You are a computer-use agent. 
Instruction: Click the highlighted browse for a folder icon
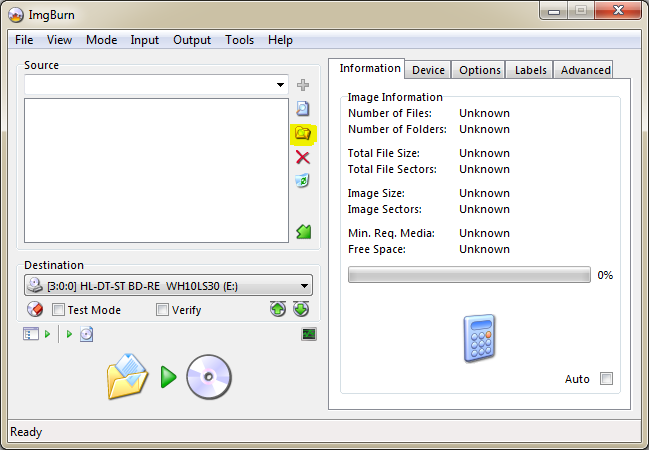tap(303, 134)
